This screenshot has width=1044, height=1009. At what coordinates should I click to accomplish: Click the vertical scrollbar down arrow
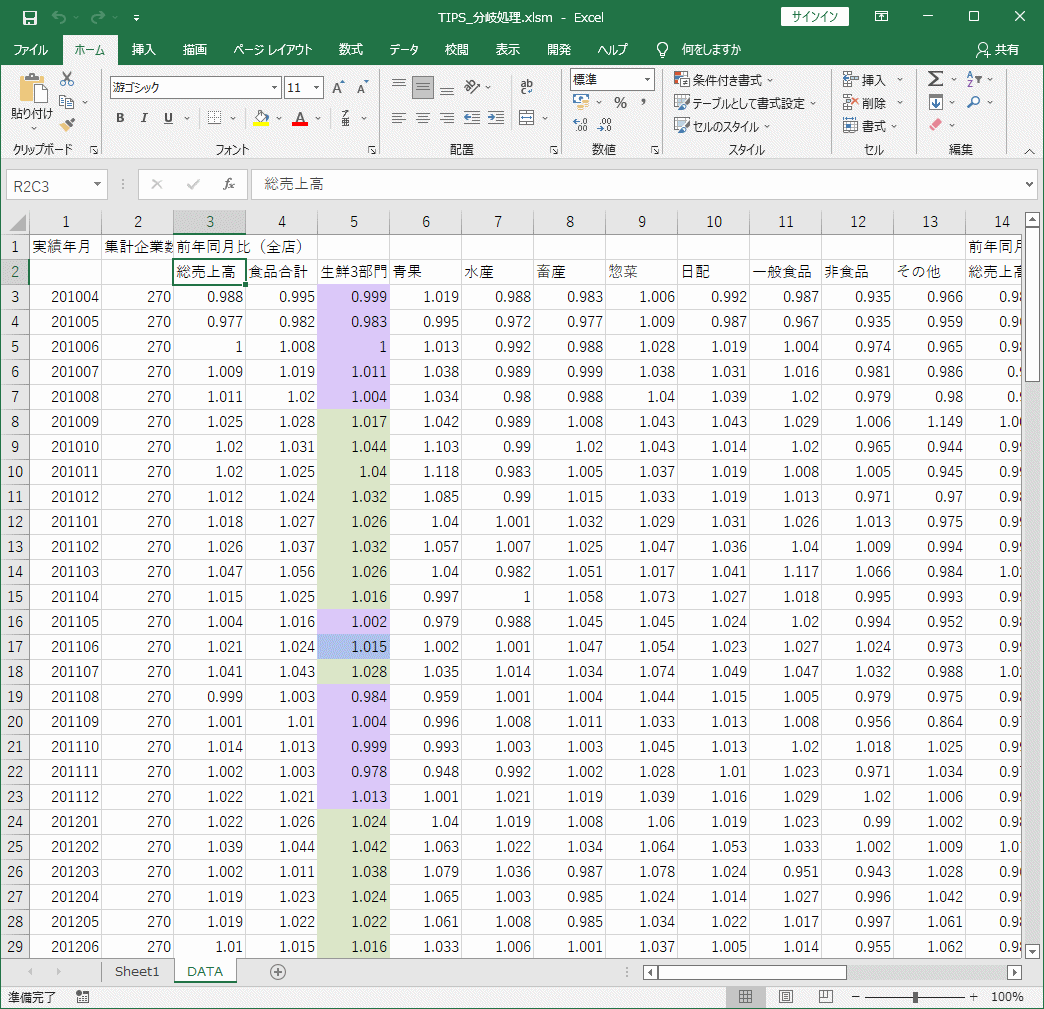click(1032, 951)
